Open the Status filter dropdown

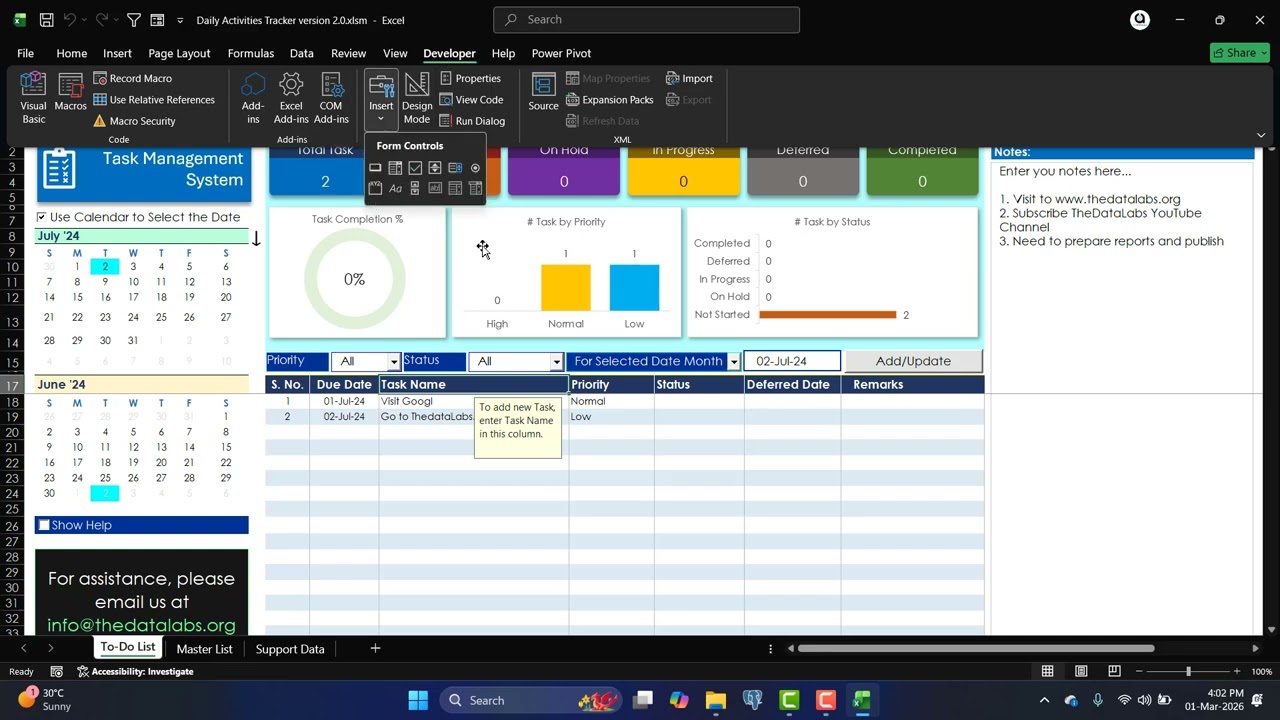point(557,362)
